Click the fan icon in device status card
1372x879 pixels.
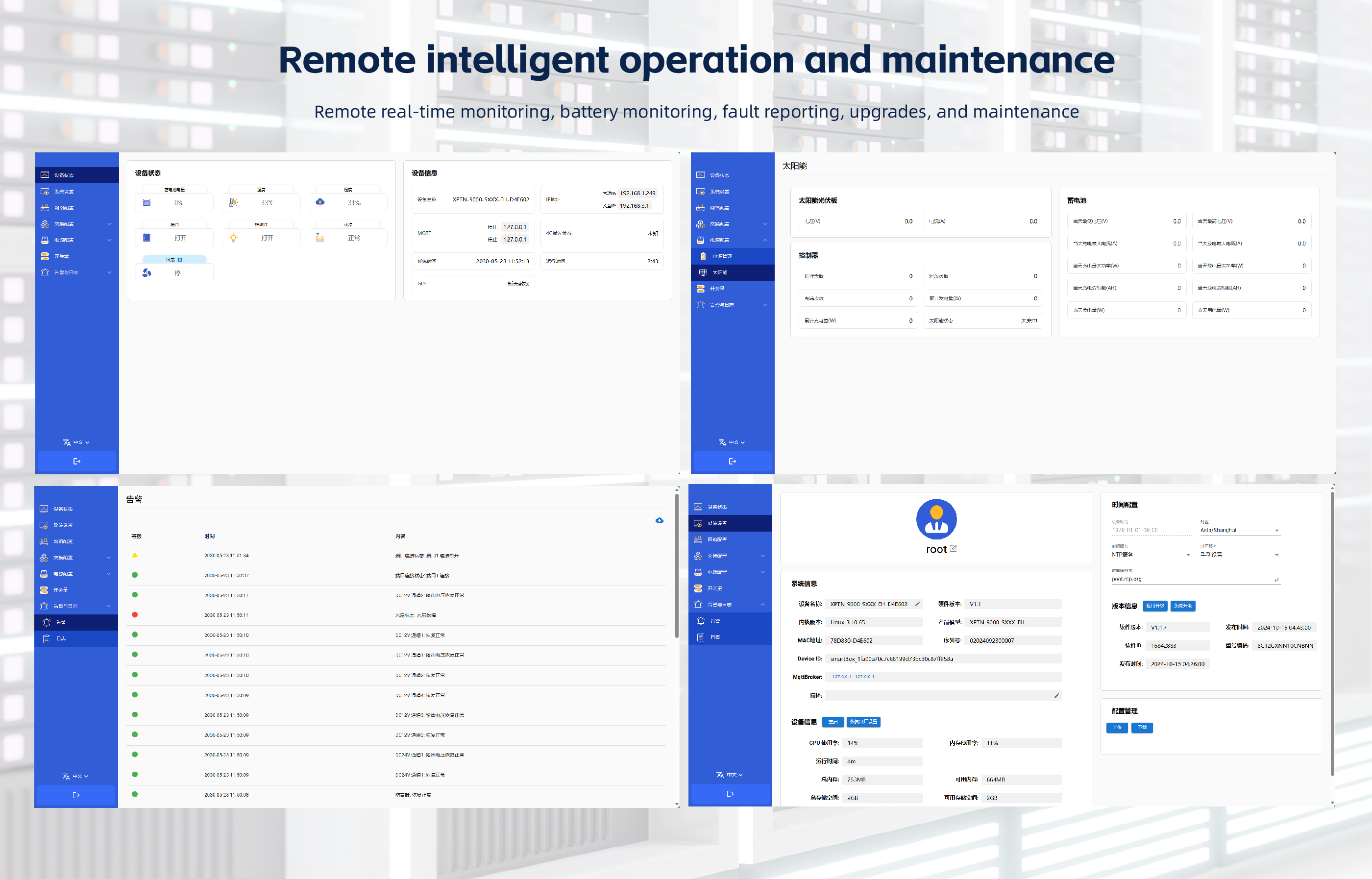click(147, 273)
